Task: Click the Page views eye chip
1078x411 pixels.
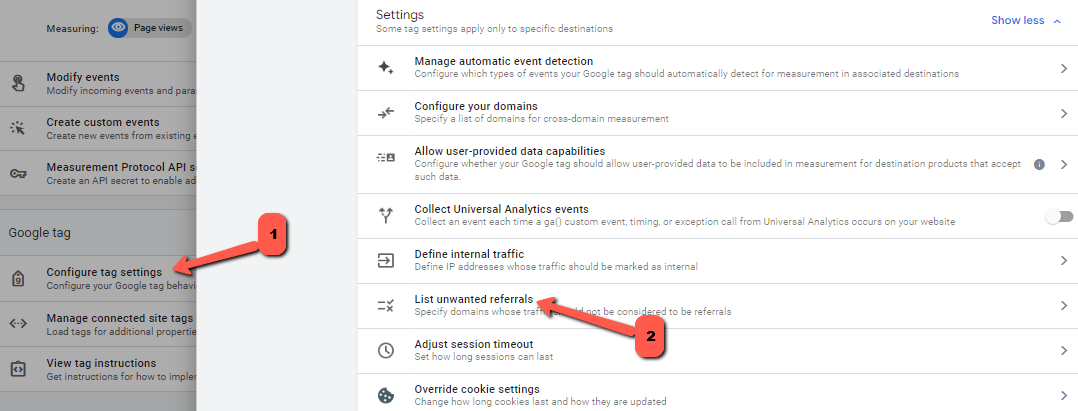Action: (x=149, y=28)
